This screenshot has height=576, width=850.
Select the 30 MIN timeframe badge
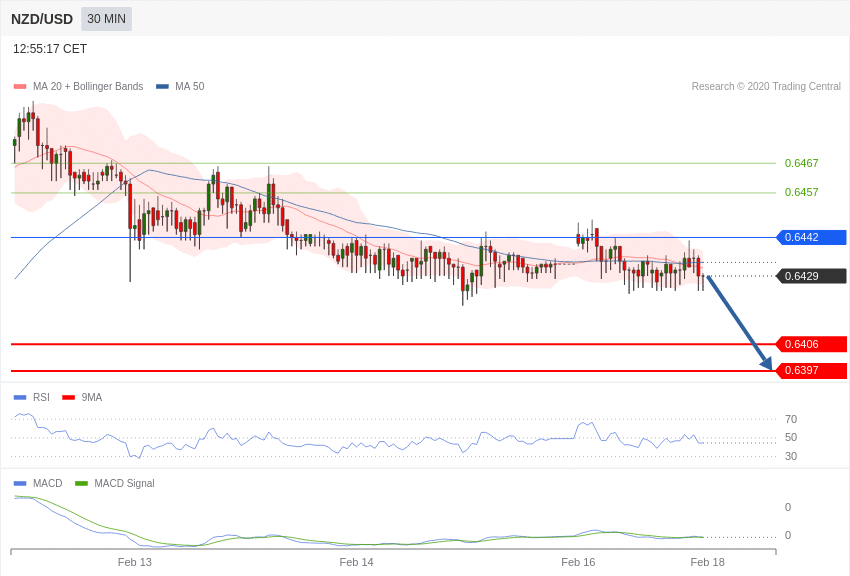tap(106, 19)
